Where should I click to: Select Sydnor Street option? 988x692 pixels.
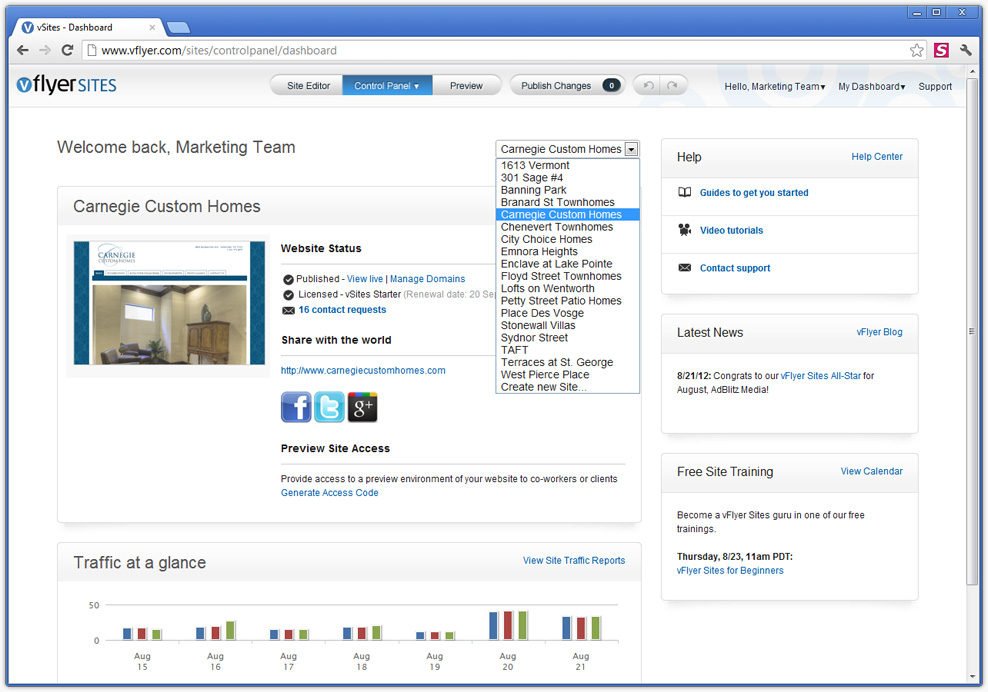tap(567, 337)
